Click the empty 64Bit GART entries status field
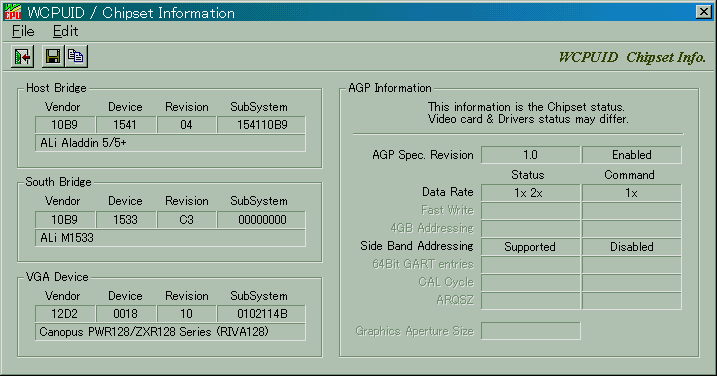The image size is (717, 376). point(530,265)
